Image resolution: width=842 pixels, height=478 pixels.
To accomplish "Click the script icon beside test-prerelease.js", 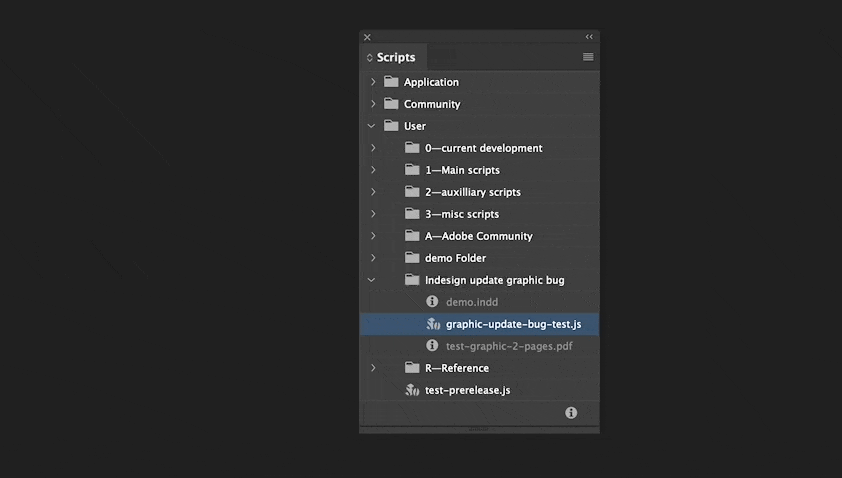I will [412, 390].
